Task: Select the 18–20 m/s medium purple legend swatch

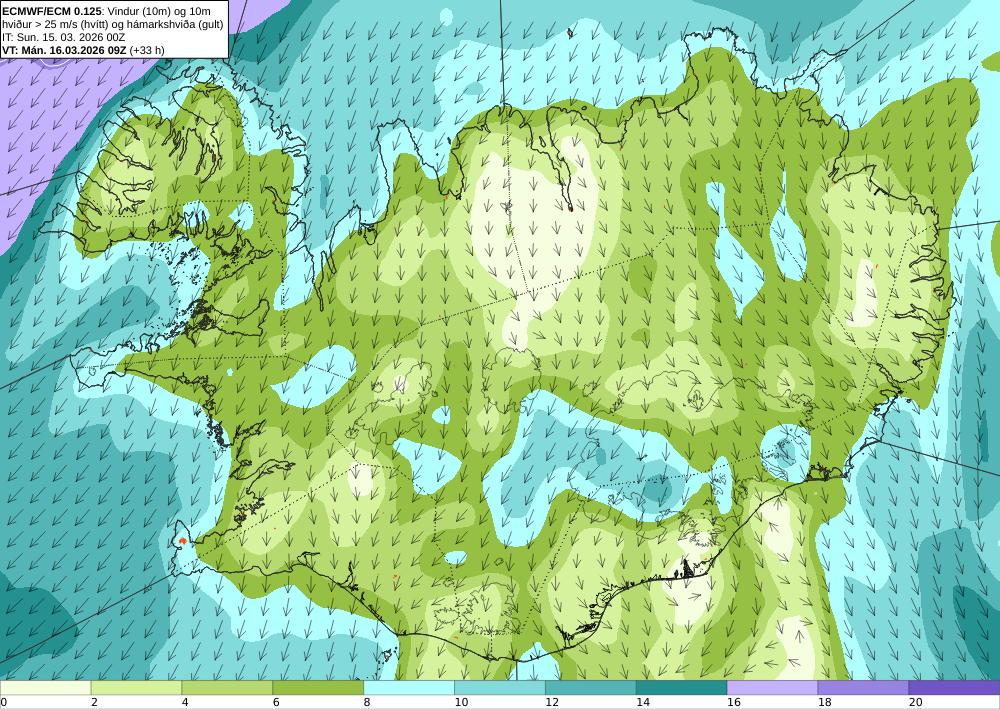Action: 863,688
